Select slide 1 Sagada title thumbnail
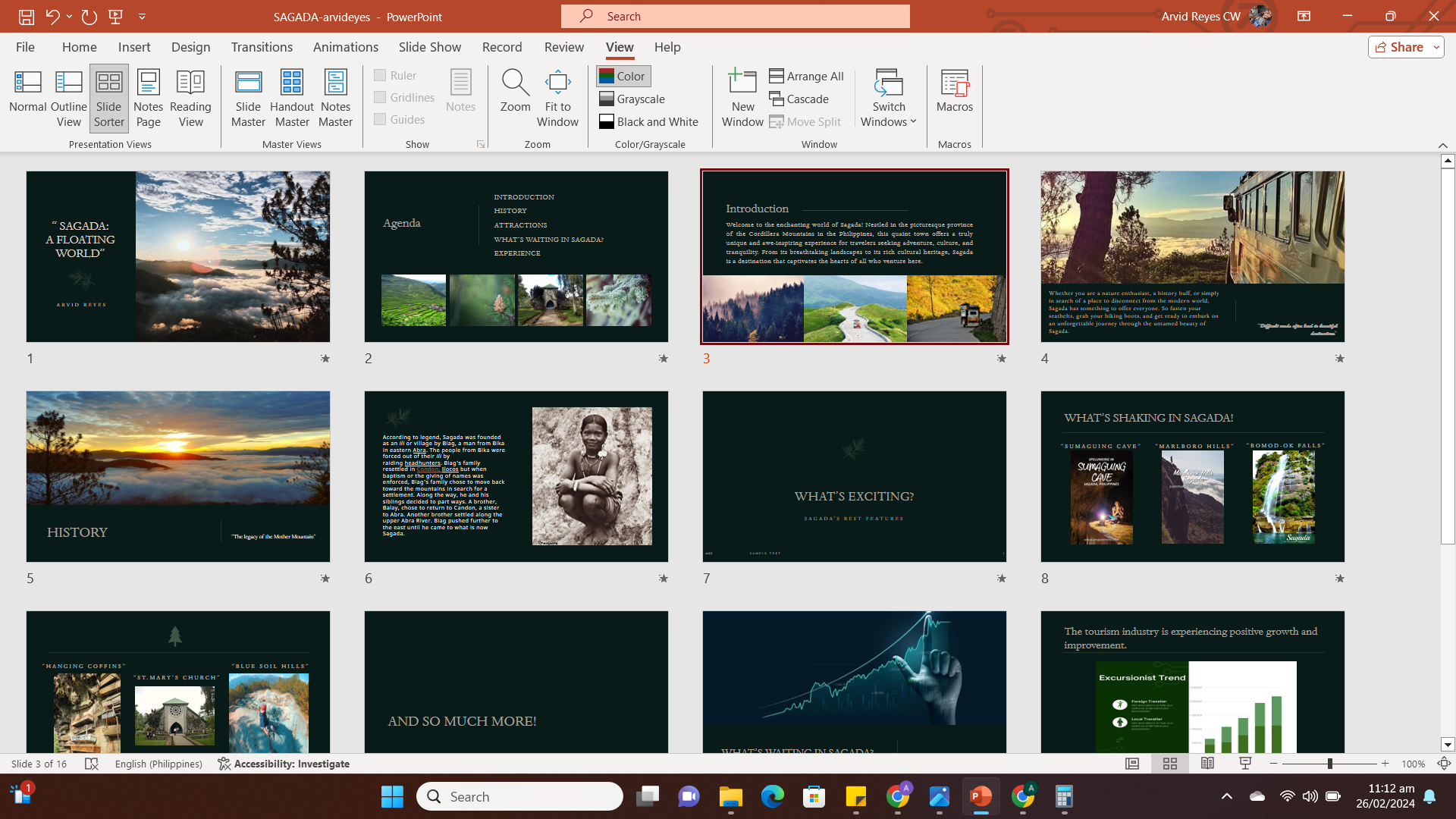Image resolution: width=1456 pixels, height=819 pixels. (x=178, y=256)
